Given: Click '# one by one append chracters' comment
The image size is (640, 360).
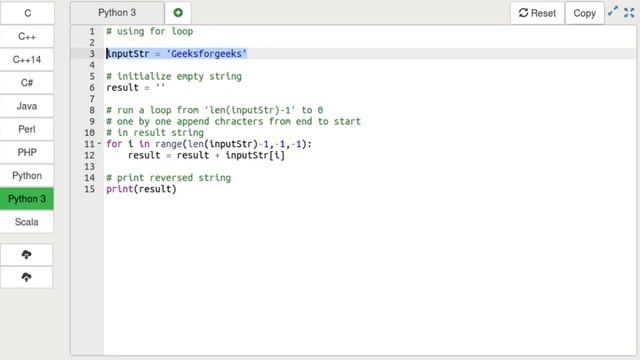Looking at the screenshot, I should point(233,121).
